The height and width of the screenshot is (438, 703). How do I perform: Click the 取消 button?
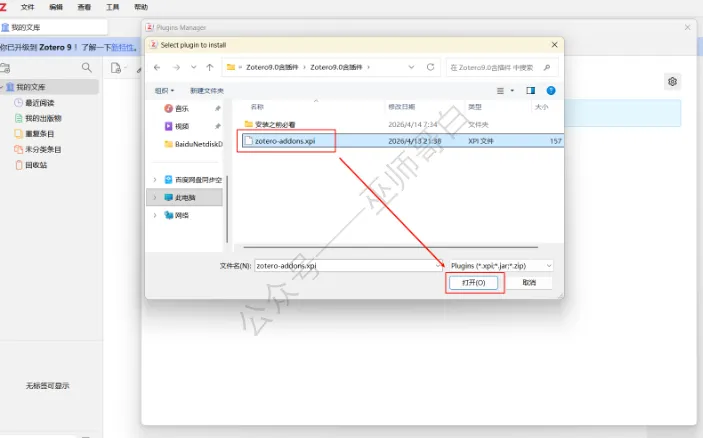coord(529,282)
